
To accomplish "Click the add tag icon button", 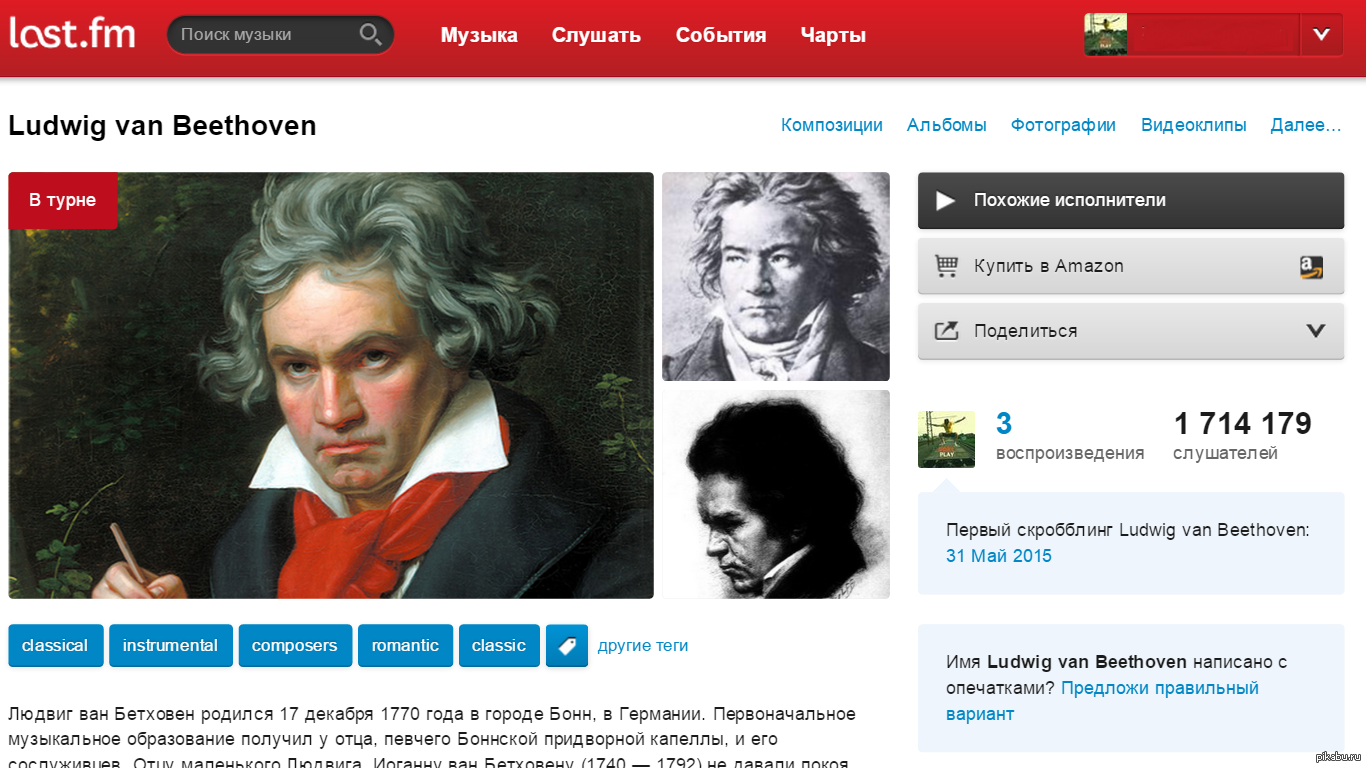I will (567, 646).
